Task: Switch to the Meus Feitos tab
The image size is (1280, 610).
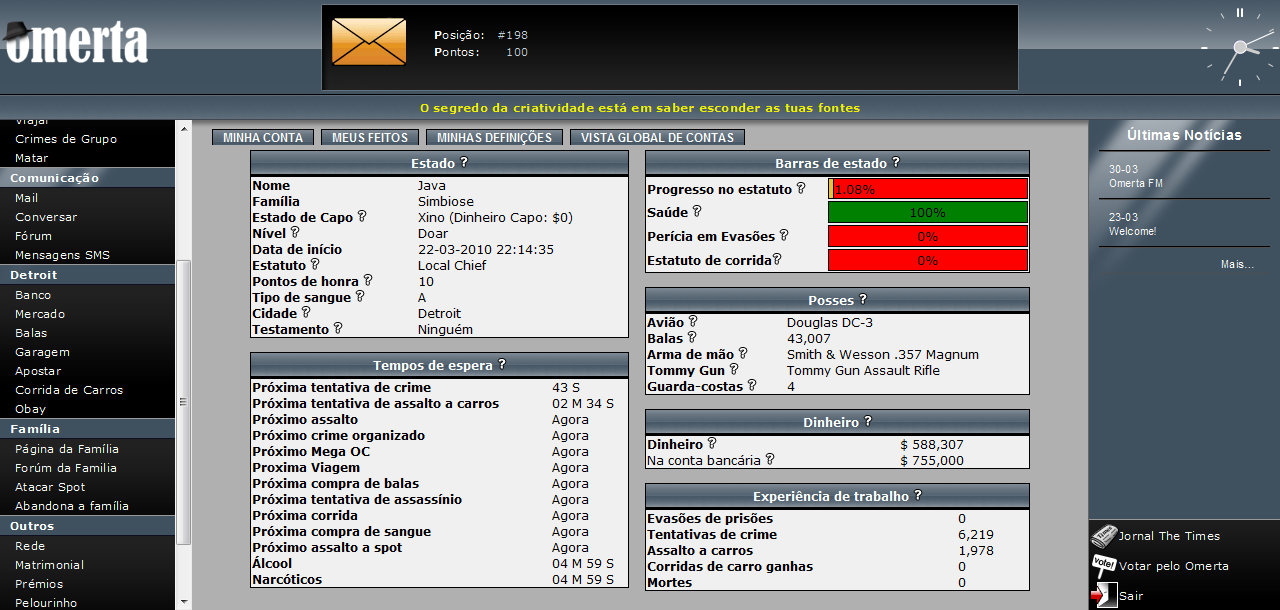Action: pos(370,138)
